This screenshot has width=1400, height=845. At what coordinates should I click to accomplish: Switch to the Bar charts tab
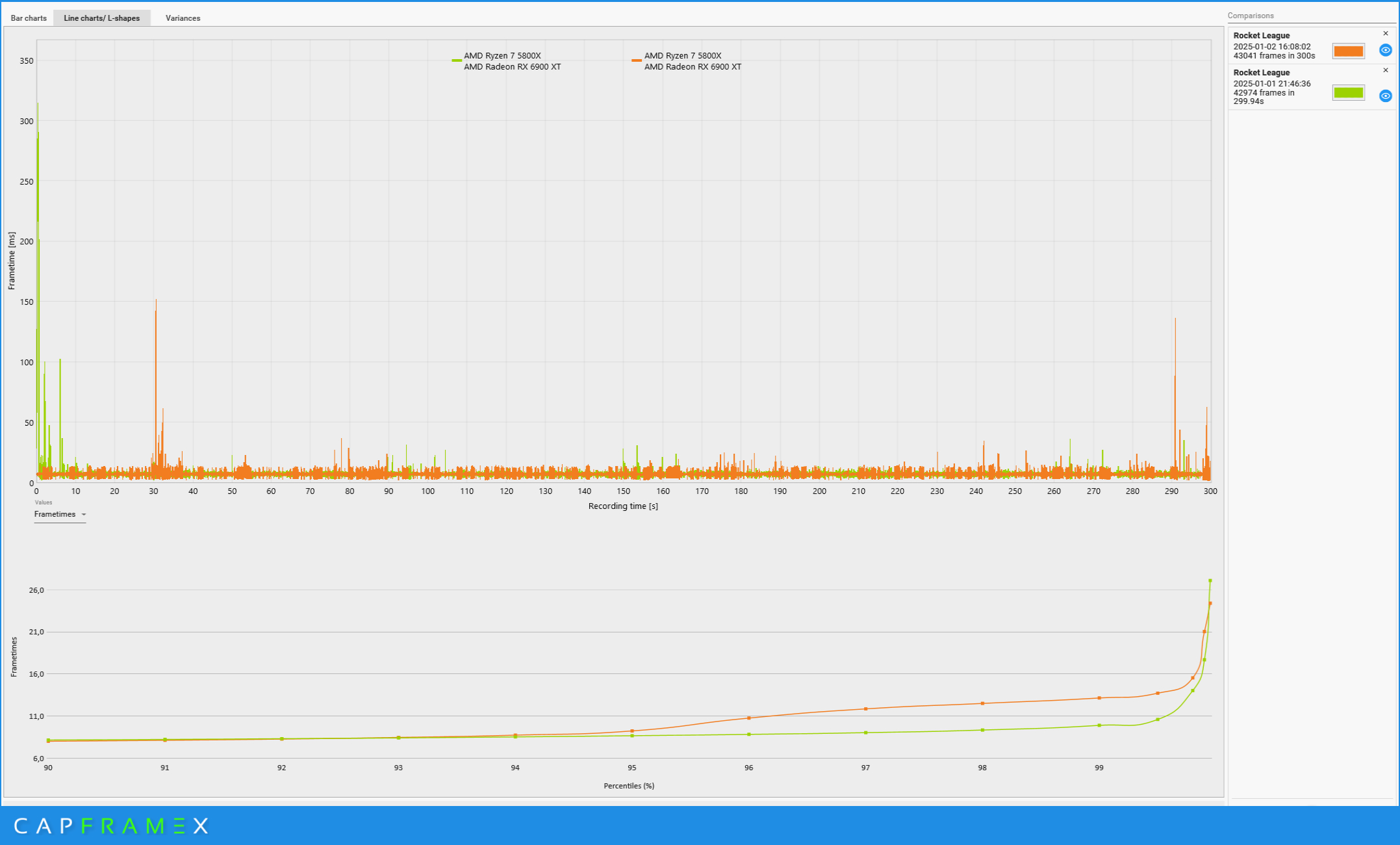(29, 18)
